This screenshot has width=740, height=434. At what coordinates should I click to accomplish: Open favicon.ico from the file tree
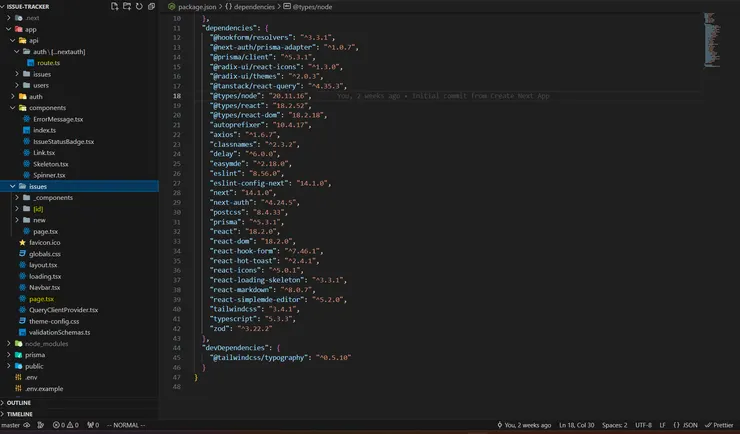coord(46,243)
